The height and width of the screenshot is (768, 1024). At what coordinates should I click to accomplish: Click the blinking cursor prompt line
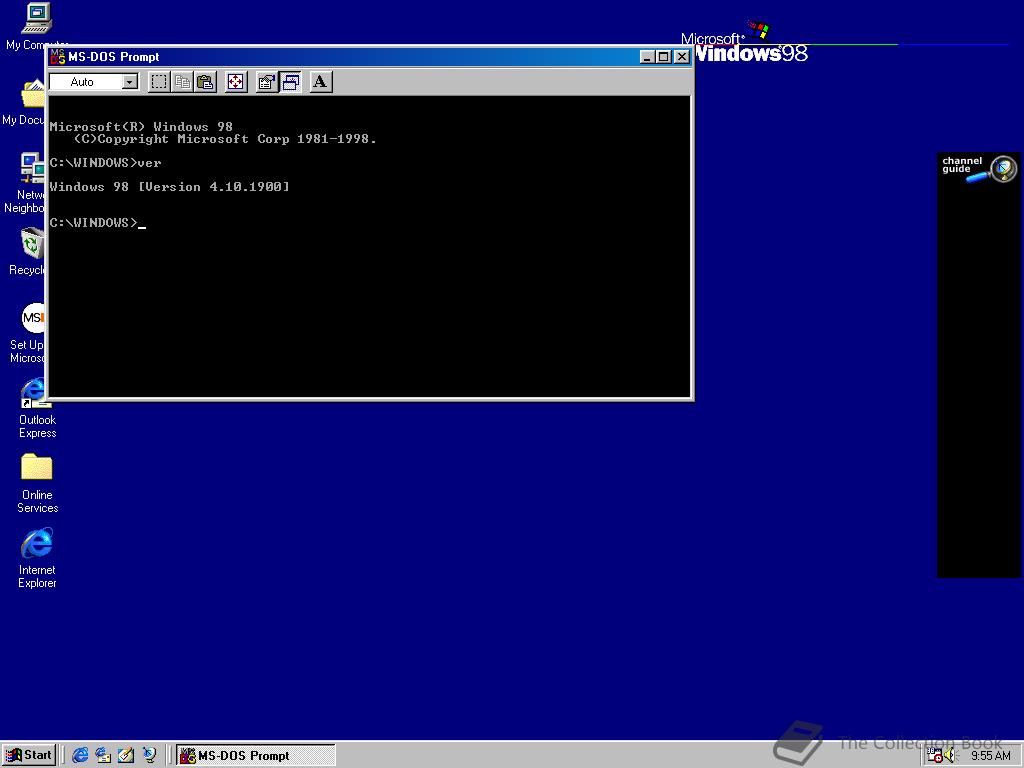[x=97, y=223]
